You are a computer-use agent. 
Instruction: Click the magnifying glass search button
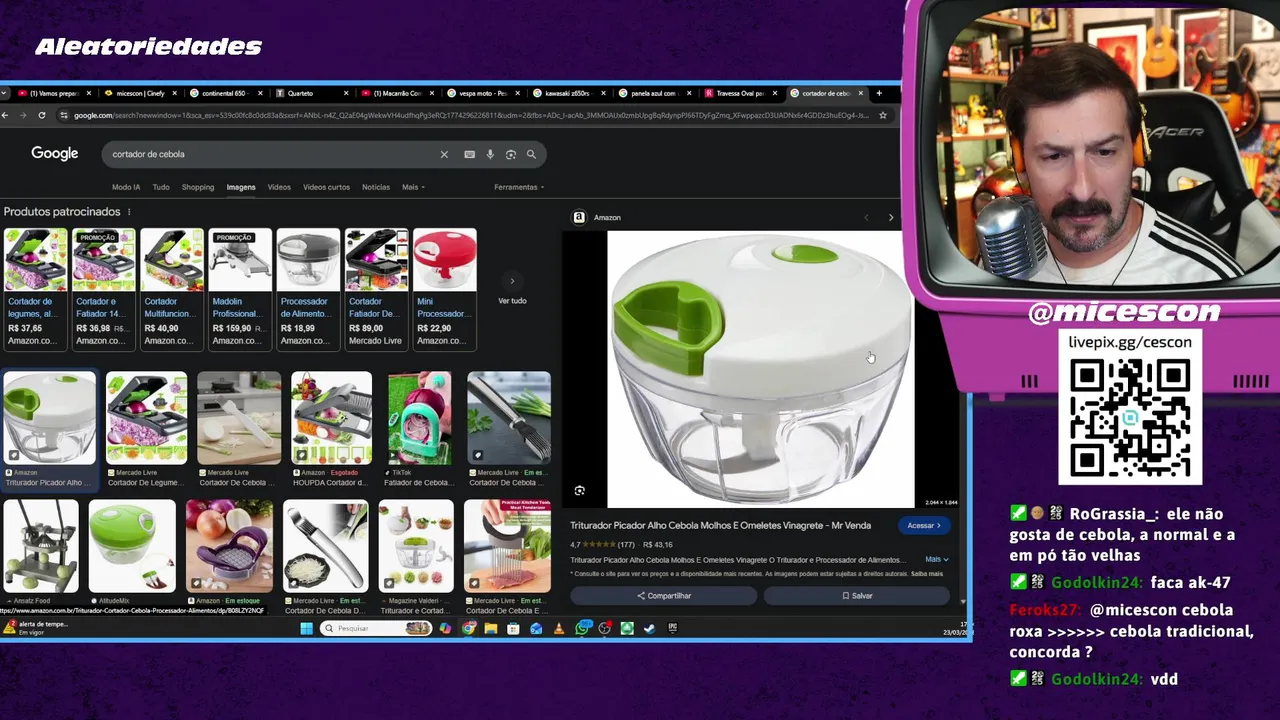click(x=531, y=154)
